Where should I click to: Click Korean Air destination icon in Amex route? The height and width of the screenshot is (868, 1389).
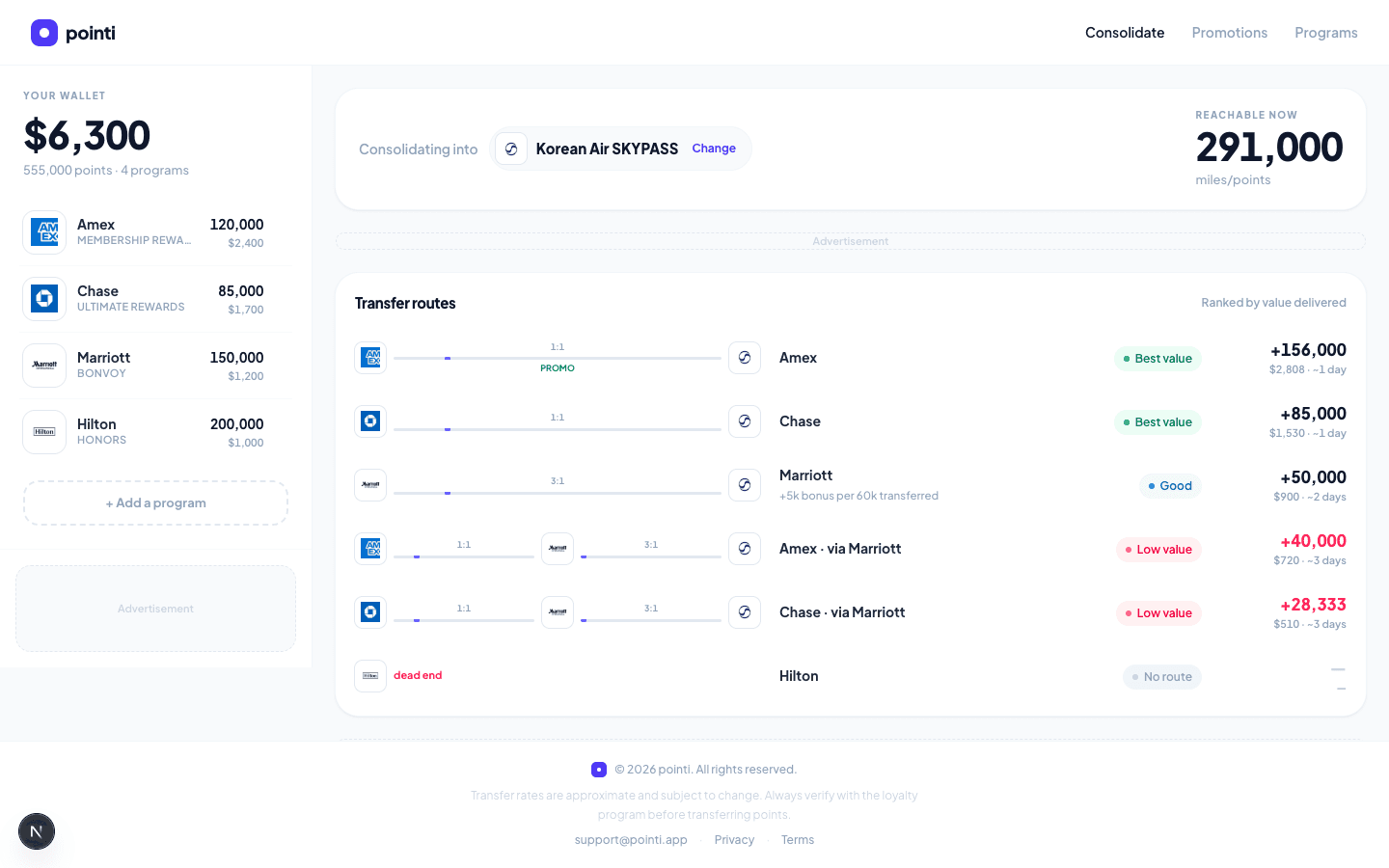click(745, 358)
